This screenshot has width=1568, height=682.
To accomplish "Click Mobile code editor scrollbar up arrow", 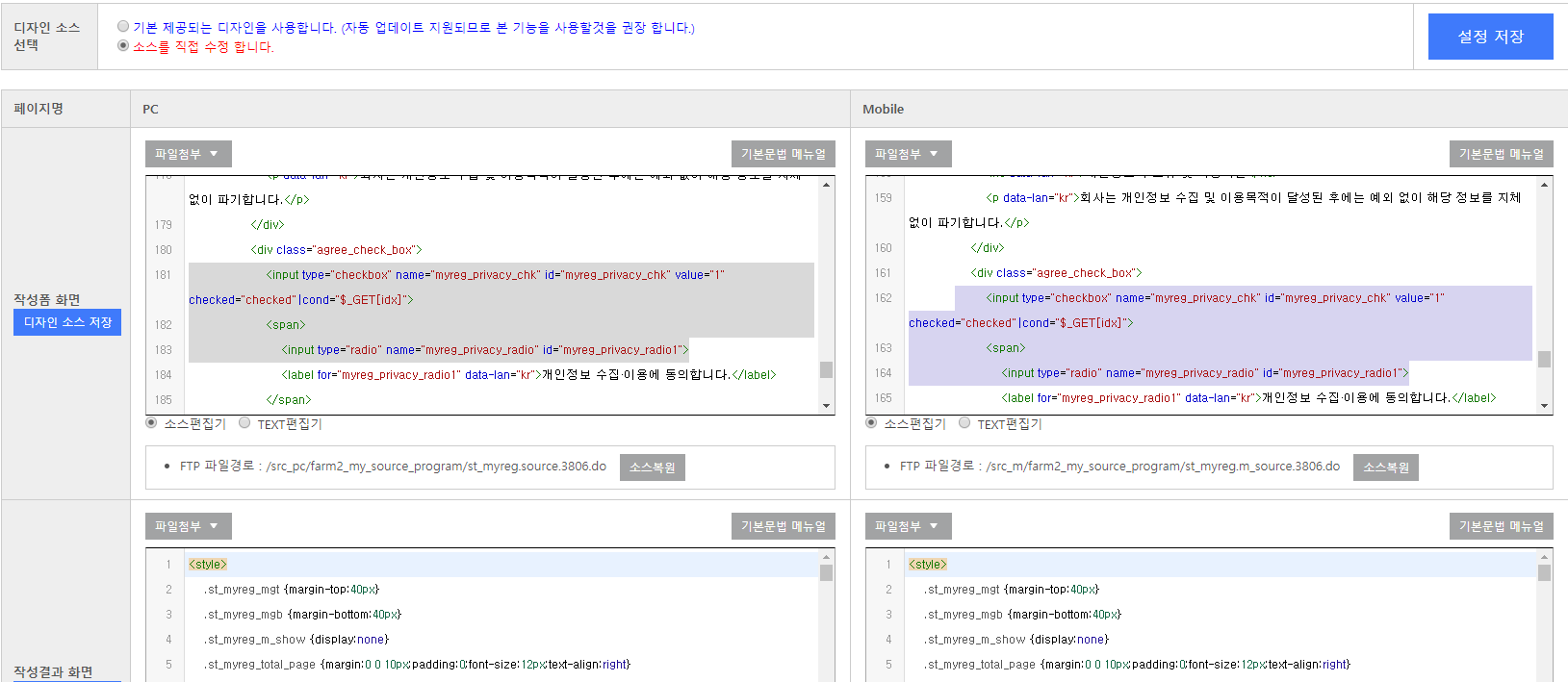I will point(1545,185).
